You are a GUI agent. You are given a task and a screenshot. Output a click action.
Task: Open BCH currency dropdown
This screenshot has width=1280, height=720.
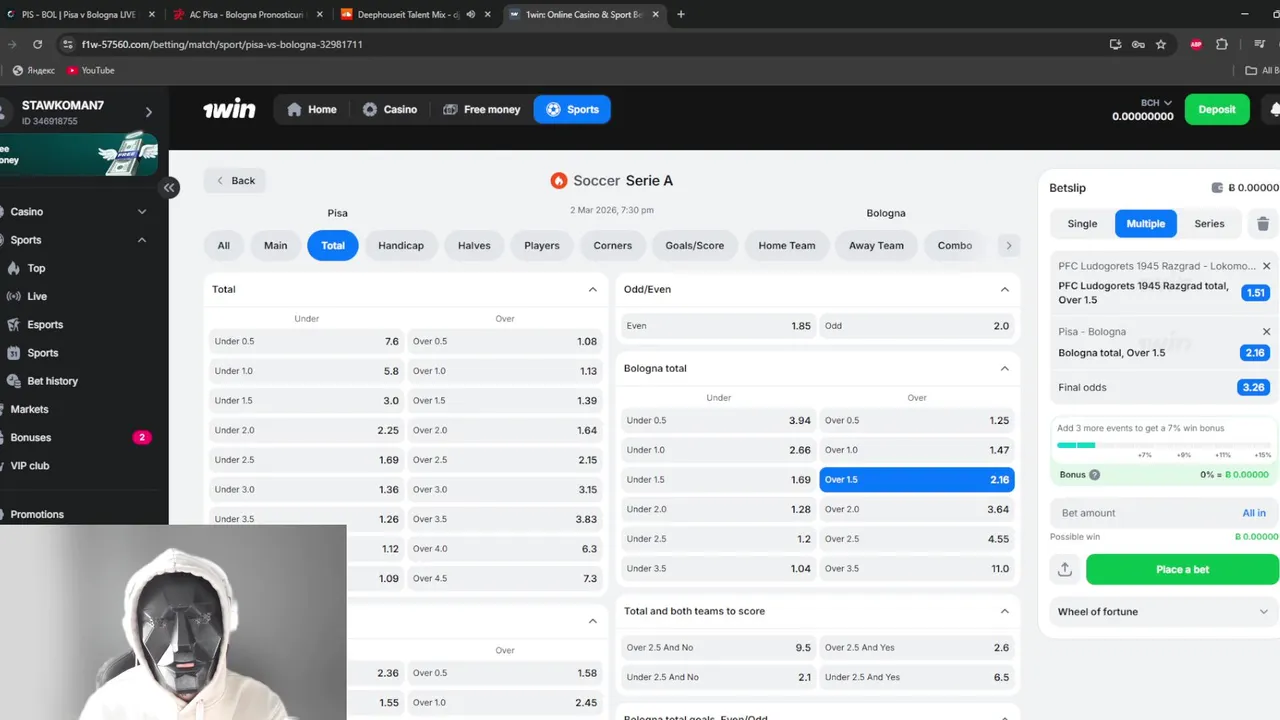coord(1156,103)
